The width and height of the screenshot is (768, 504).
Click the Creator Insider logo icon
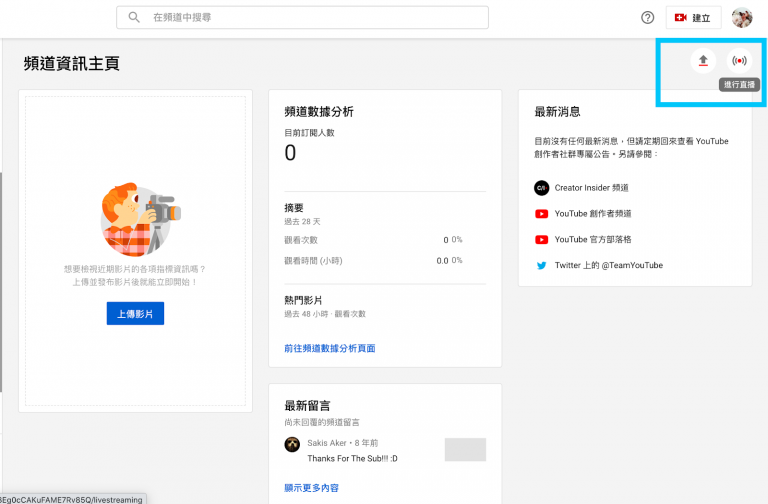[541, 188]
